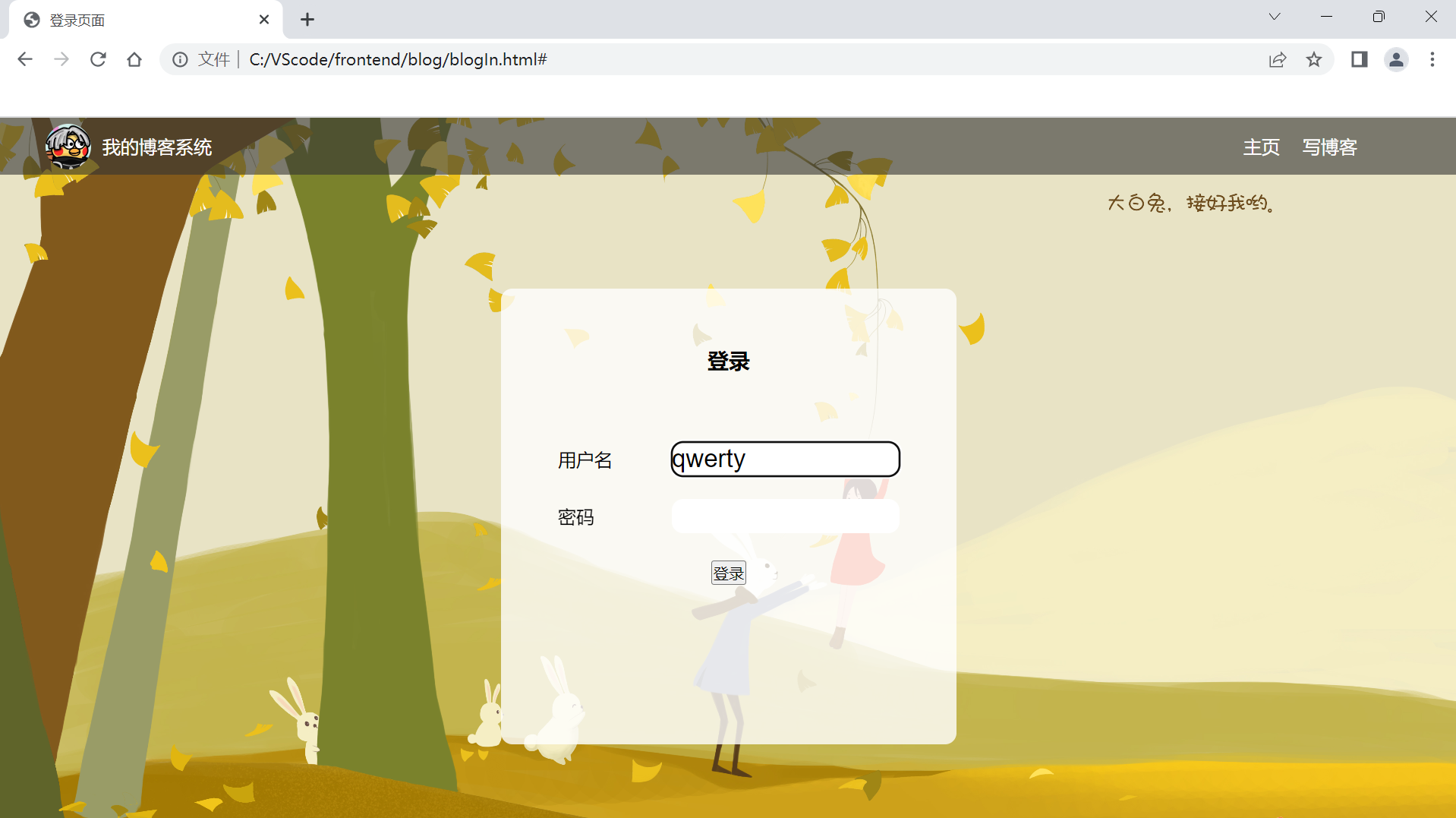Close the 登录页面 tab
This screenshot has height=818, width=1456.
click(x=264, y=20)
